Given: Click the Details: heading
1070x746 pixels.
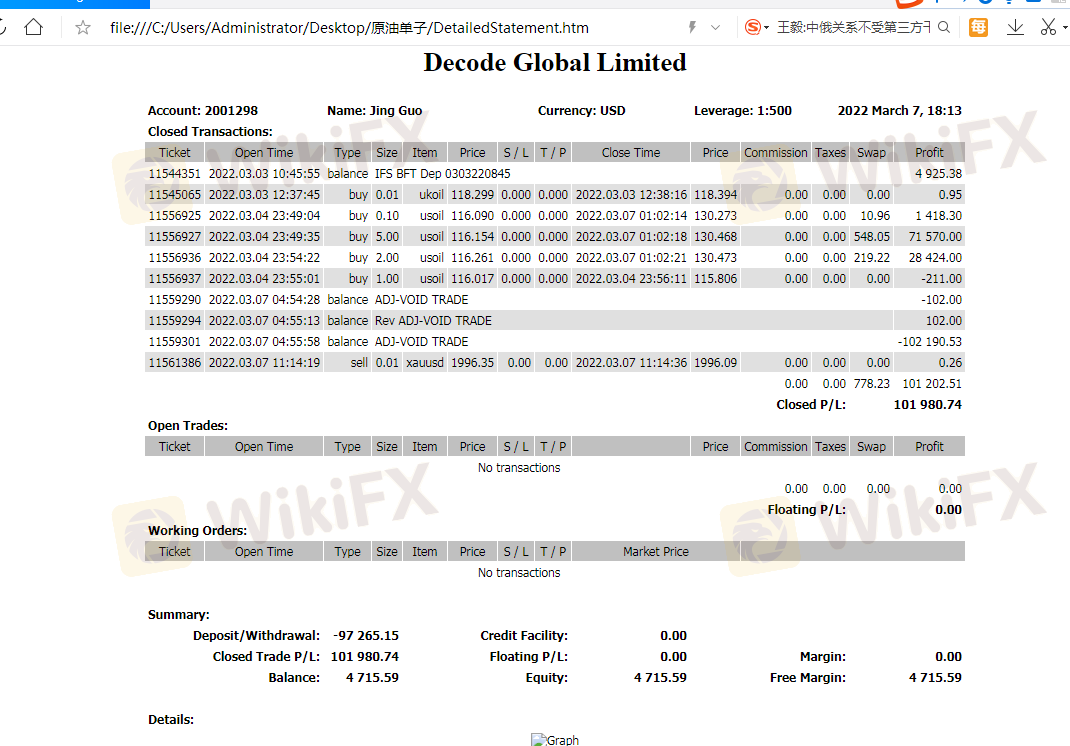Looking at the screenshot, I should point(171,719).
